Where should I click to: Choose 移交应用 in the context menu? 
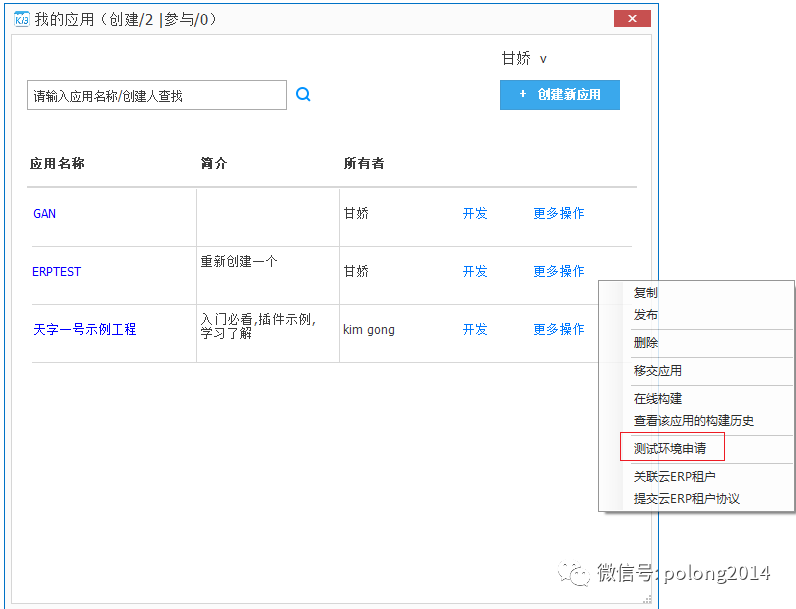click(x=658, y=370)
